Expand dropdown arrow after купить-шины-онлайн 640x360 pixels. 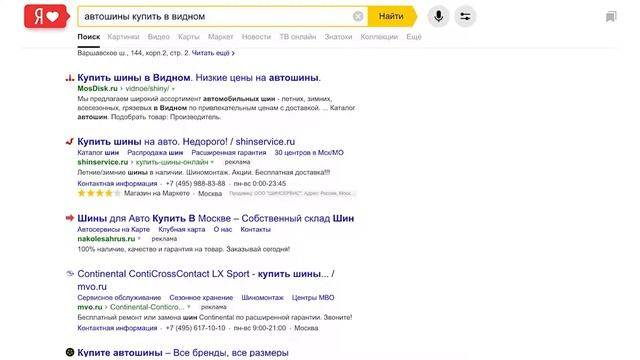pos(212,162)
